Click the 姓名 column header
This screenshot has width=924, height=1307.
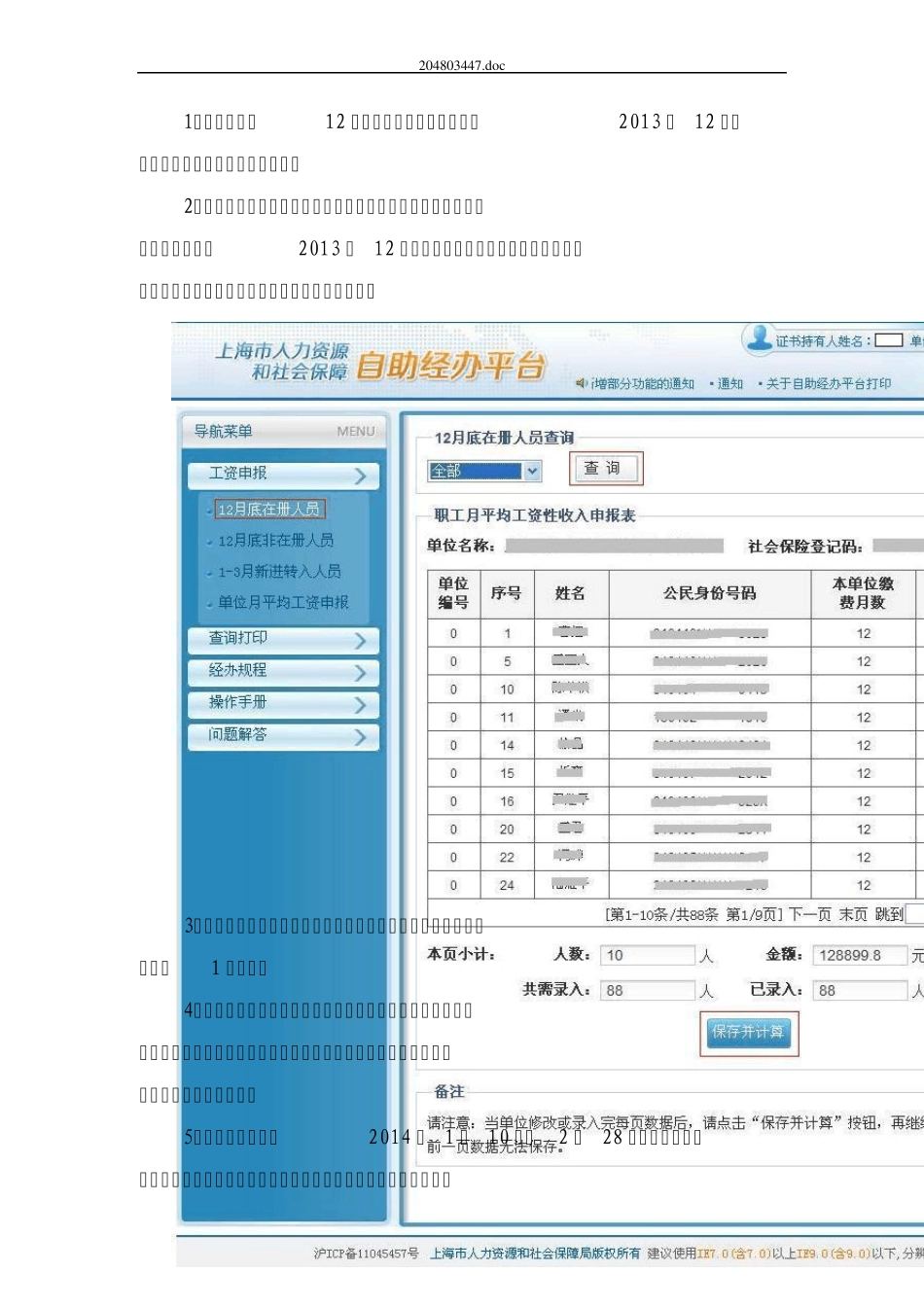pyautogui.click(x=571, y=593)
